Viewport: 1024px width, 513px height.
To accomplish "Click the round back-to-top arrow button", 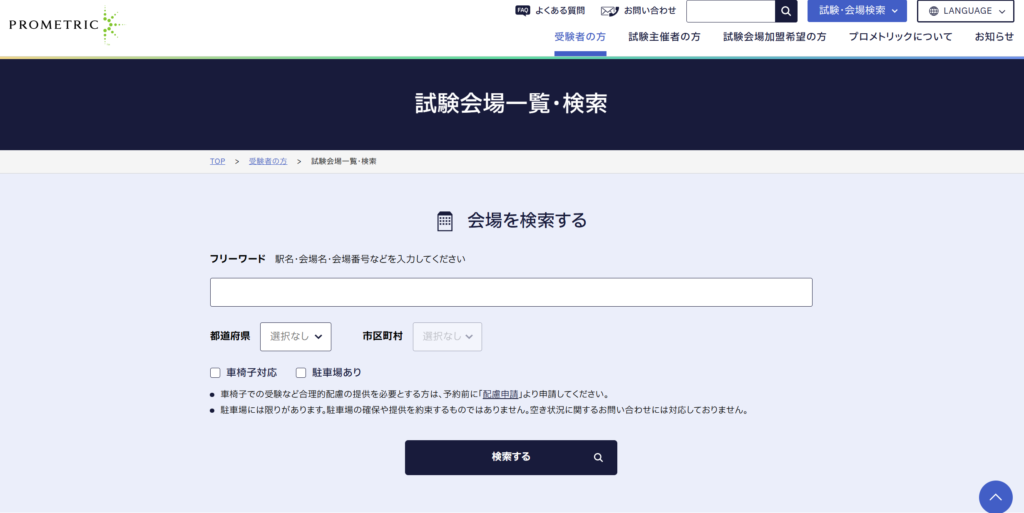I will tap(995, 497).
